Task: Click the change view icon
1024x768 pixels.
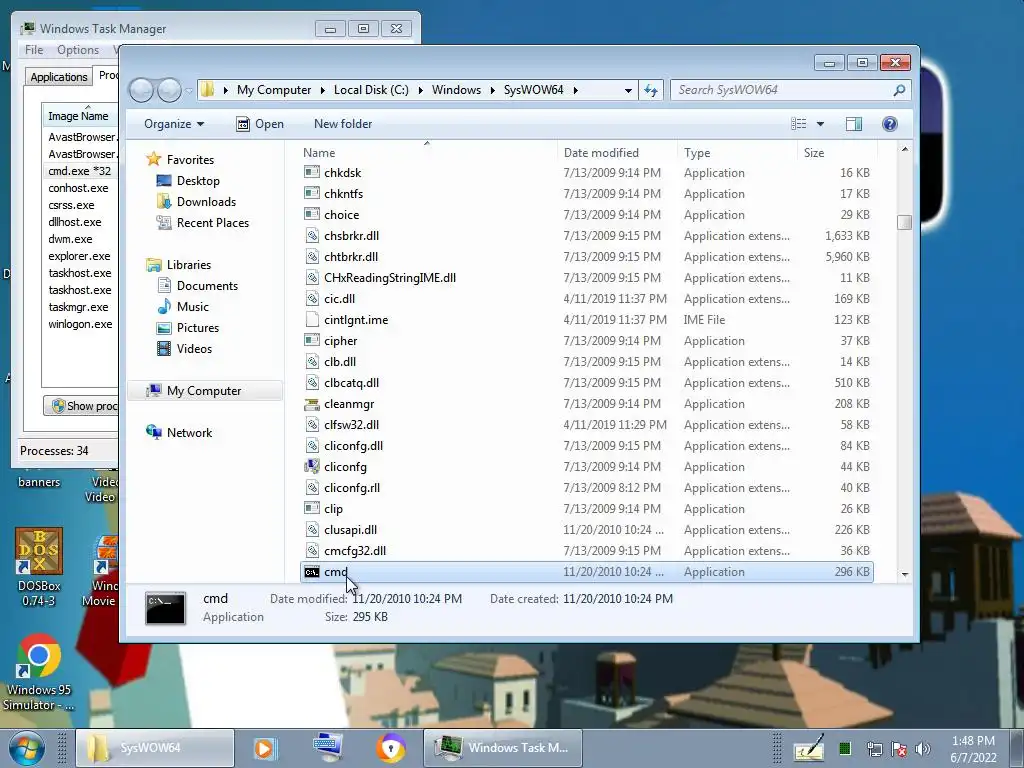Action: 799,124
